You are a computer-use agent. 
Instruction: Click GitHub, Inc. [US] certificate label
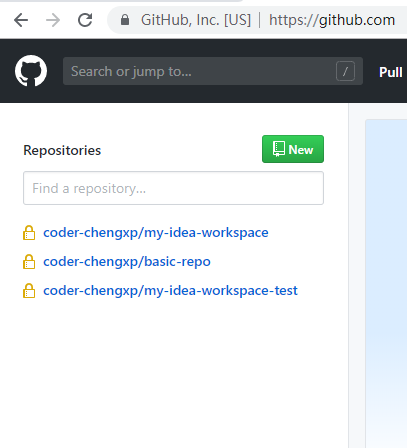196,20
